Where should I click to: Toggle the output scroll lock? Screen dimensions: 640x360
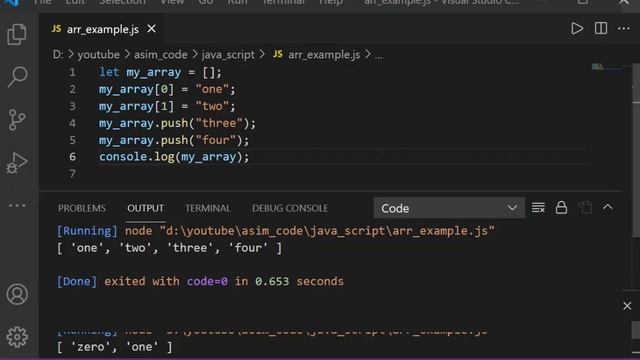561,208
